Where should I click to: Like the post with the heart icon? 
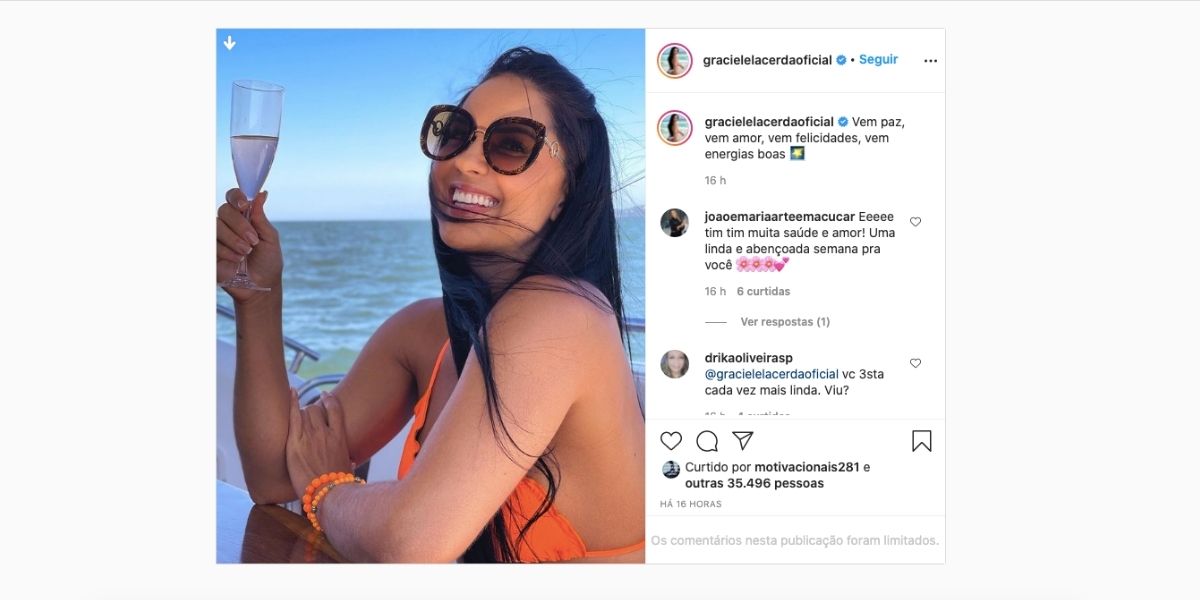671,441
